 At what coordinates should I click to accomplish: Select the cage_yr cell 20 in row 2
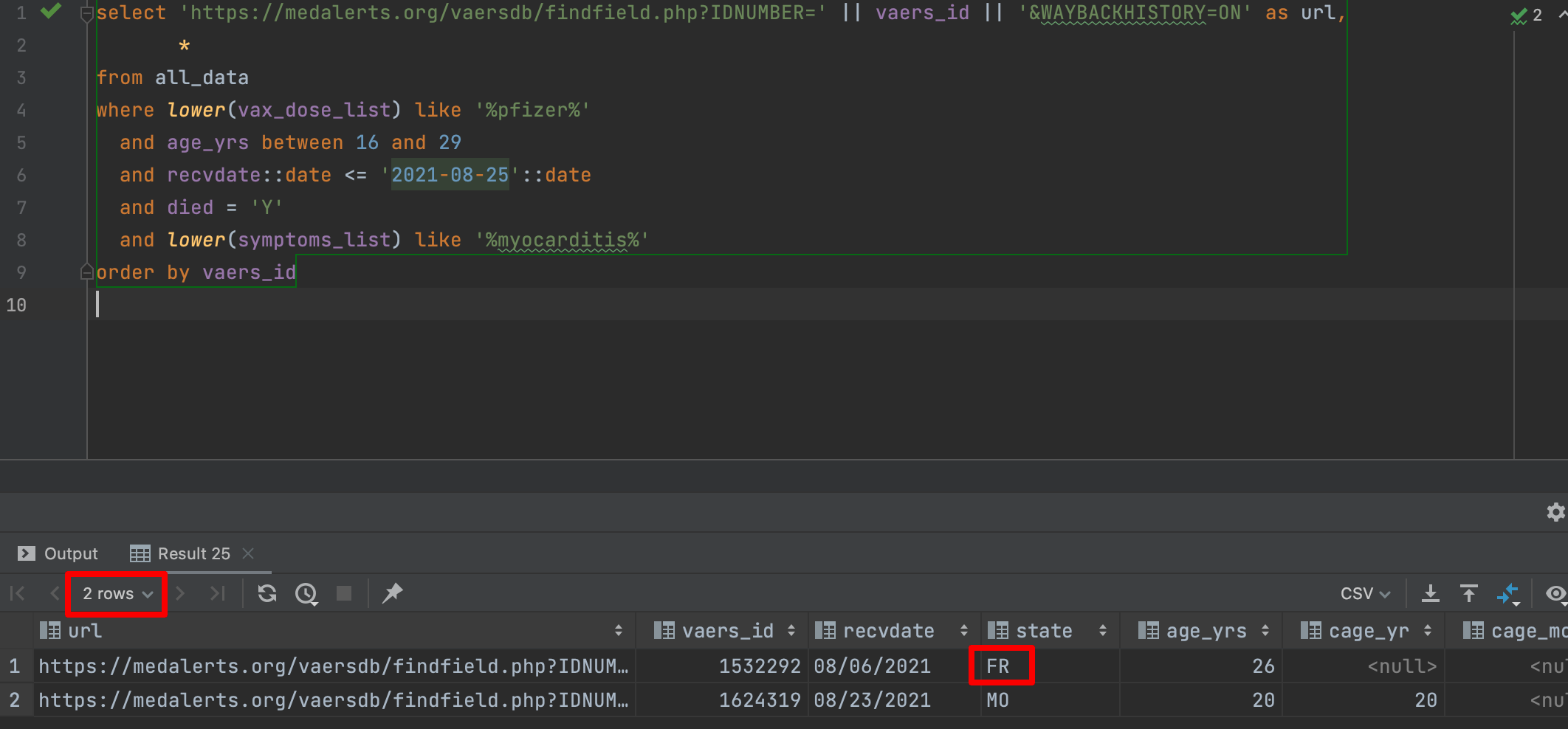[x=1363, y=700]
